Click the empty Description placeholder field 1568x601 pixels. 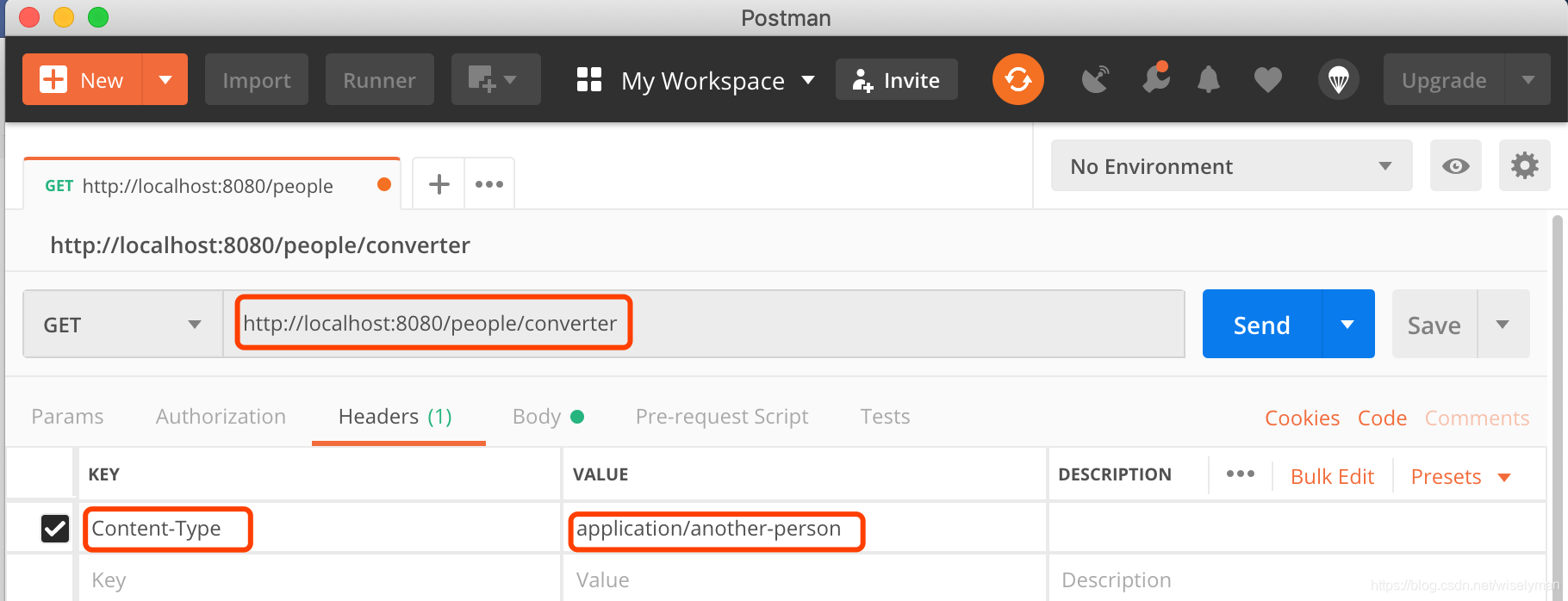(x=1297, y=579)
